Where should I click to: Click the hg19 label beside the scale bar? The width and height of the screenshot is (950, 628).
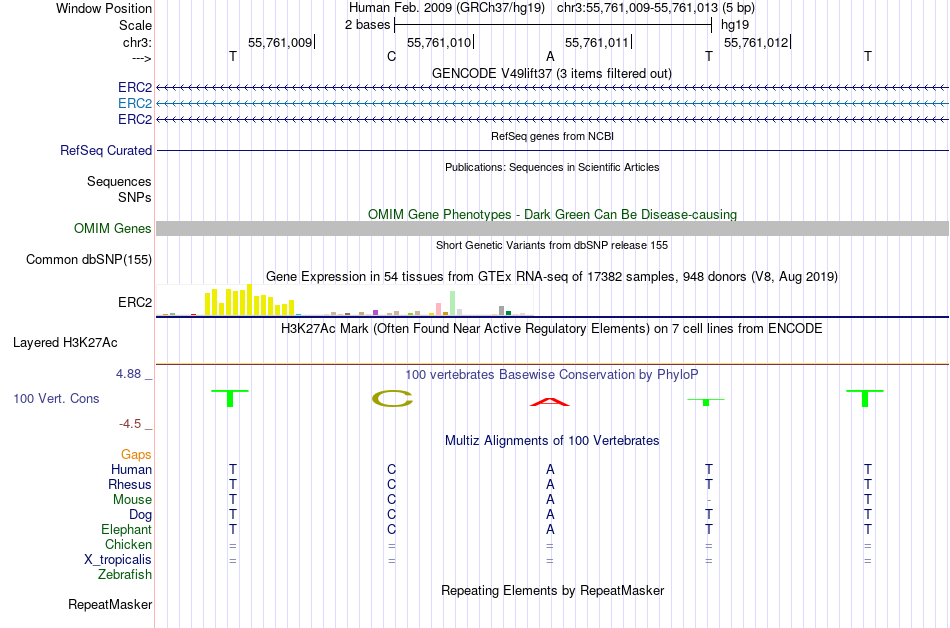[x=735, y=25]
